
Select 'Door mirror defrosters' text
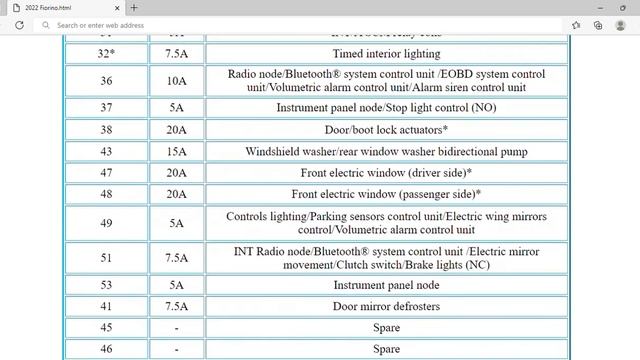point(387,306)
